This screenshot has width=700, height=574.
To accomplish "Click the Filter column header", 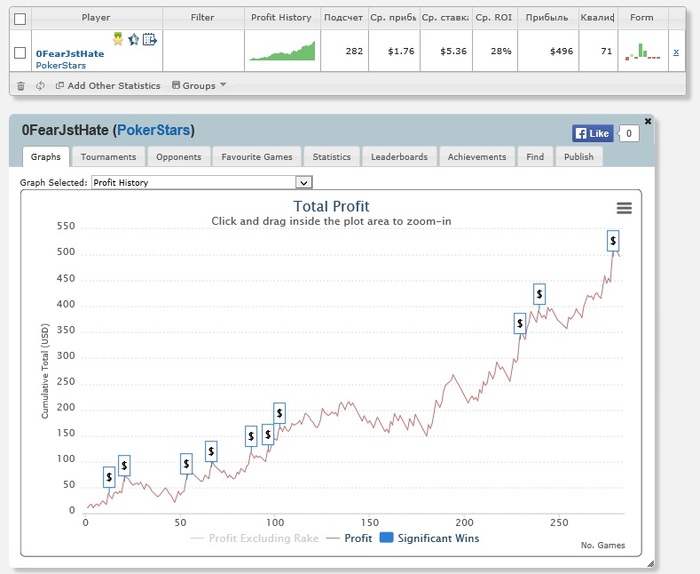I will pyautogui.click(x=203, y=17).
